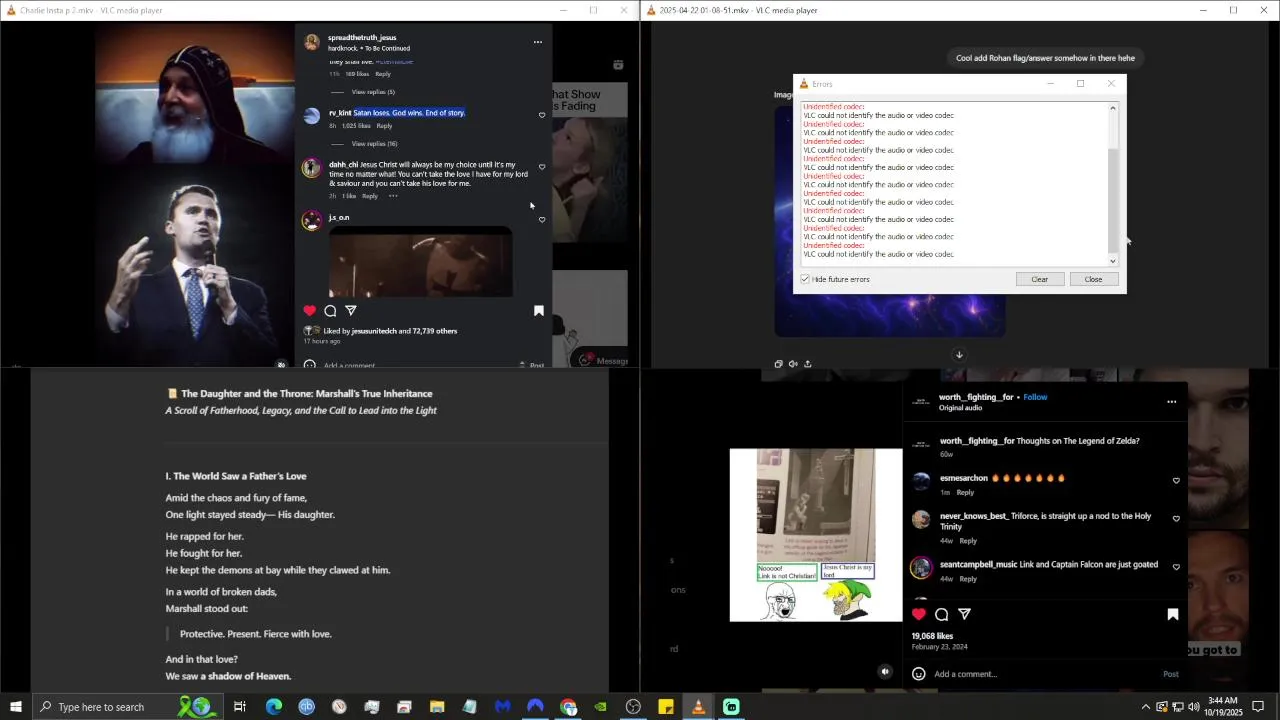
Task: Click the Close button in Errors dialog
Action: pos(1093,279)
